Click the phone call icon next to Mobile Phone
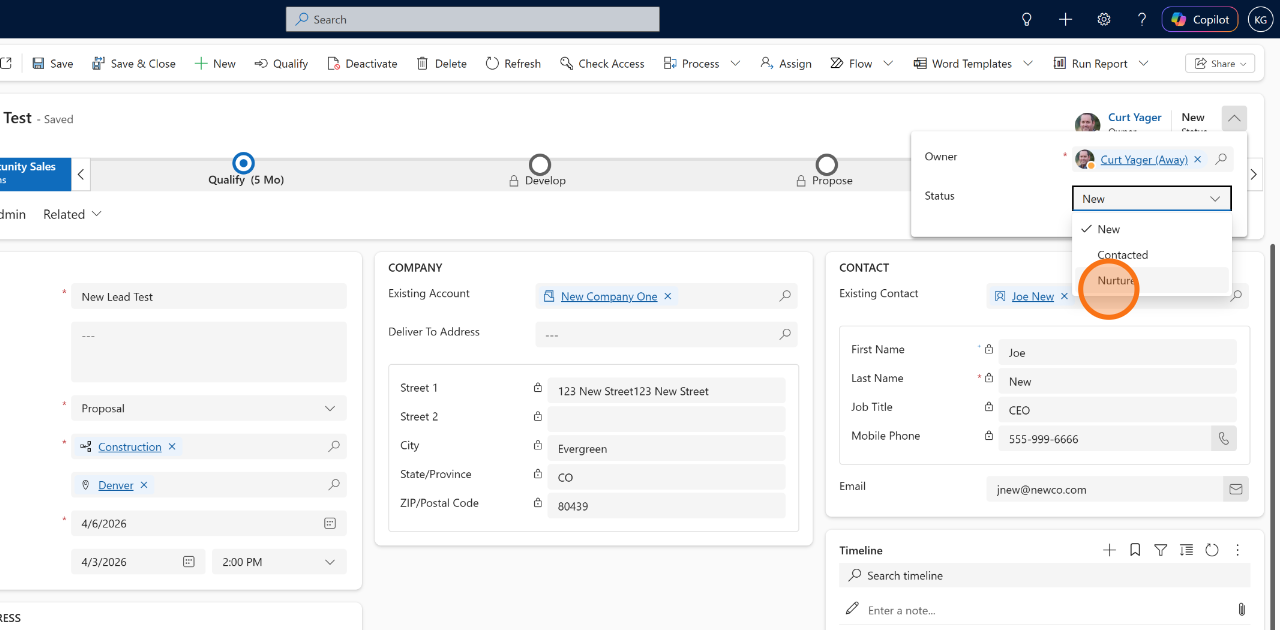1280x630 pixels. point(1223,438)
